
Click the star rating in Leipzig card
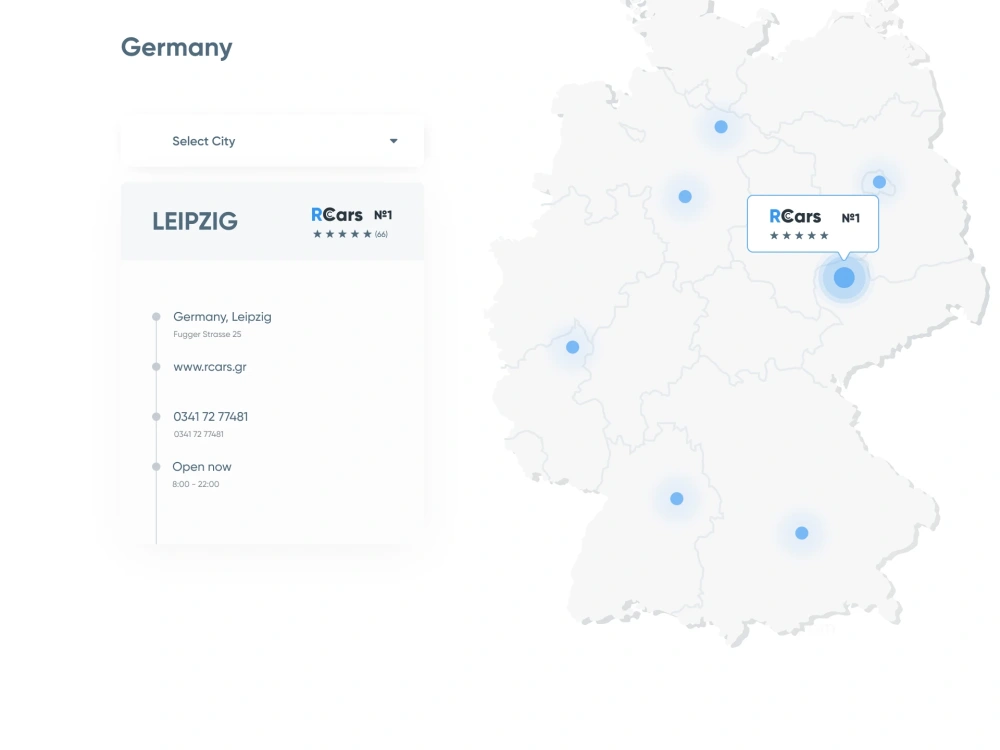342,234
